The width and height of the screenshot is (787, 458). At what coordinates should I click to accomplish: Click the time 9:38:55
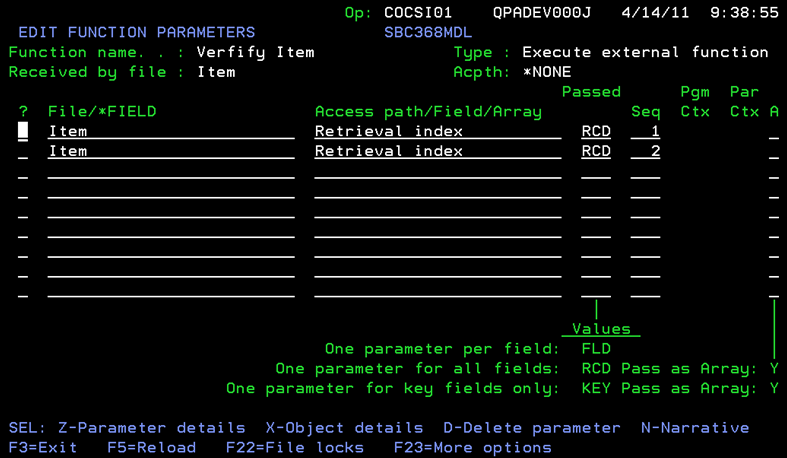(x=744, y=13)
